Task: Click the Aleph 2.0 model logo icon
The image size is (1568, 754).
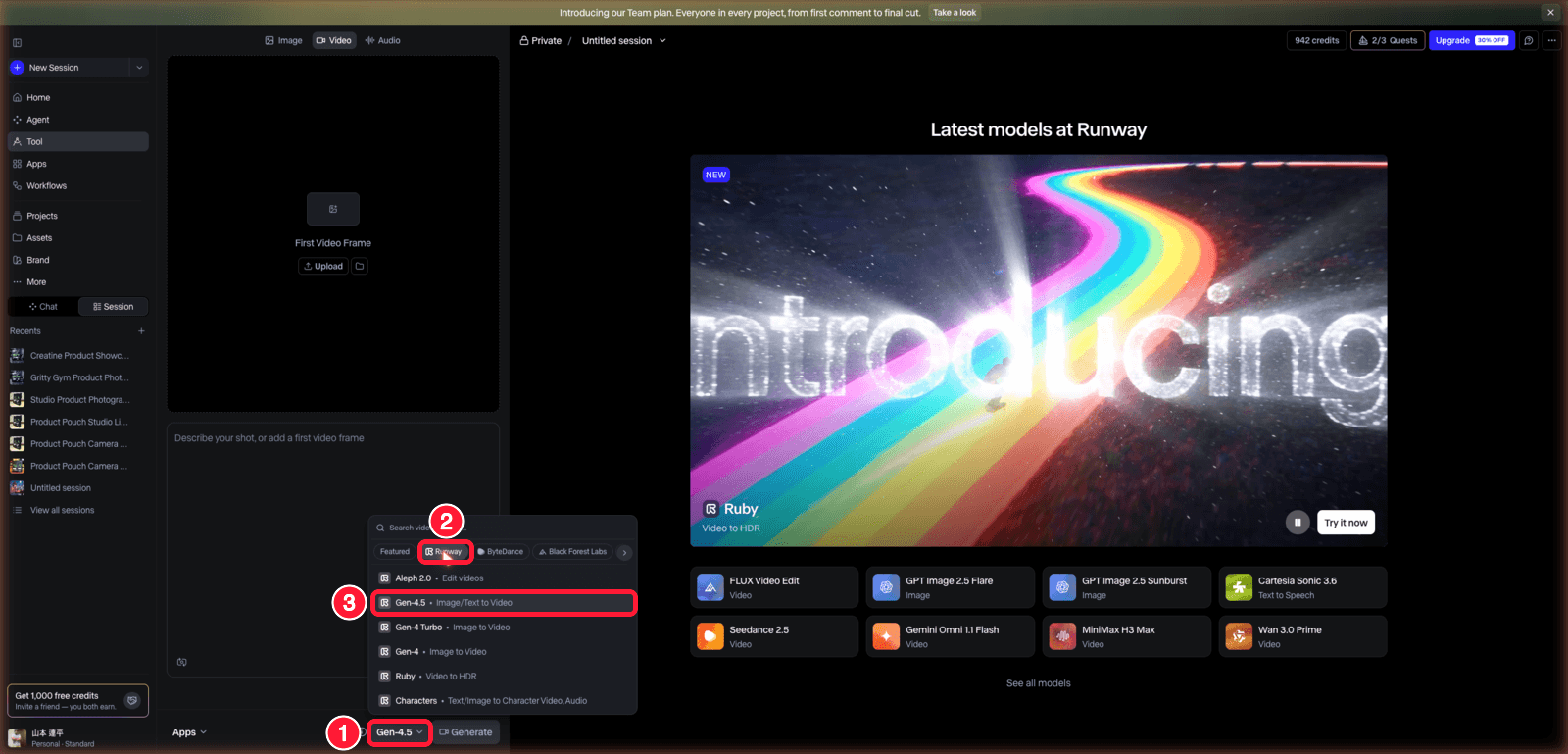Action: point(385,578)
